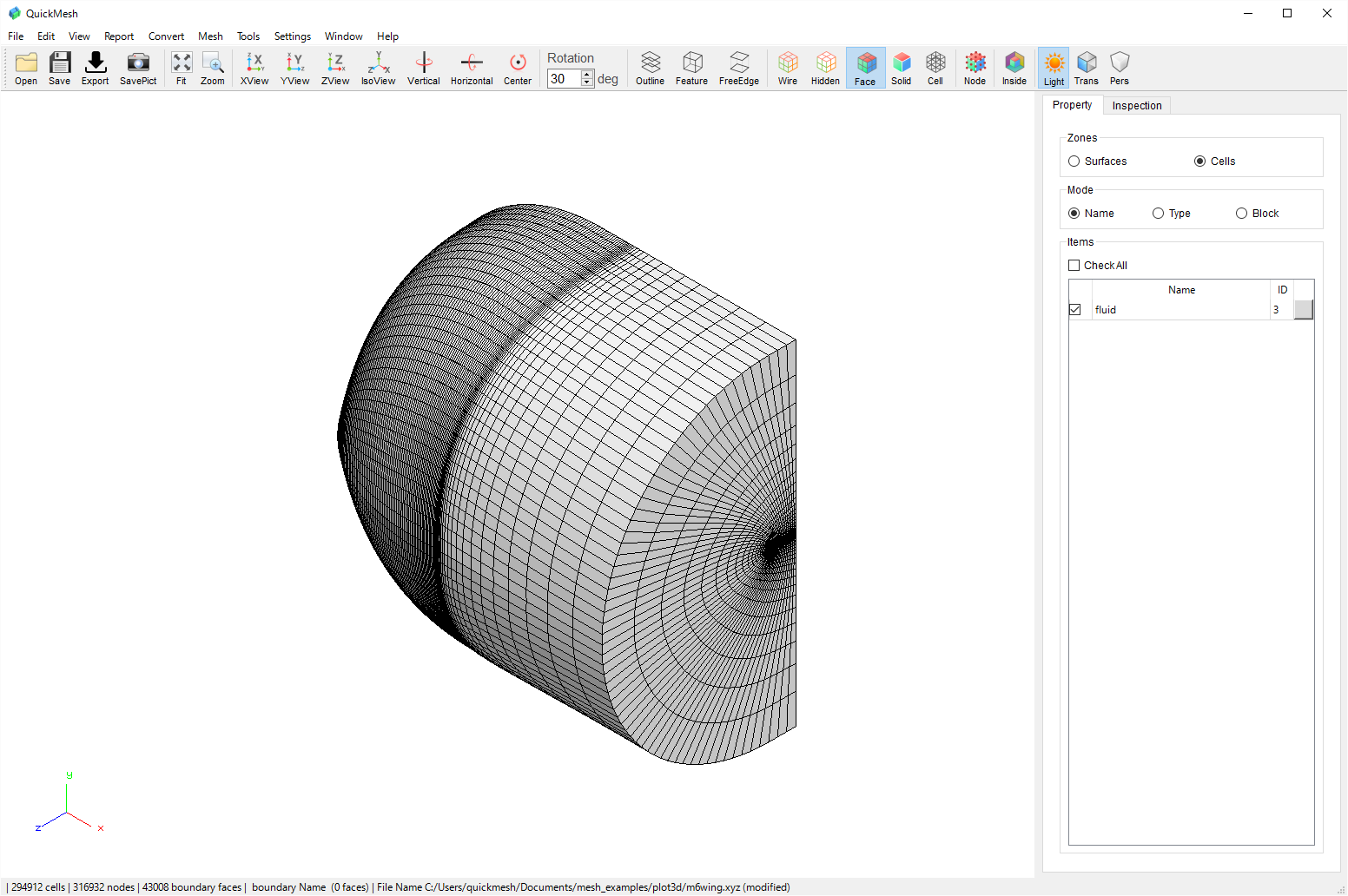This screenshot has height=896, width=1348.
Task: Decrease rotation angle with down arrow
Action: tap(587, 83)
